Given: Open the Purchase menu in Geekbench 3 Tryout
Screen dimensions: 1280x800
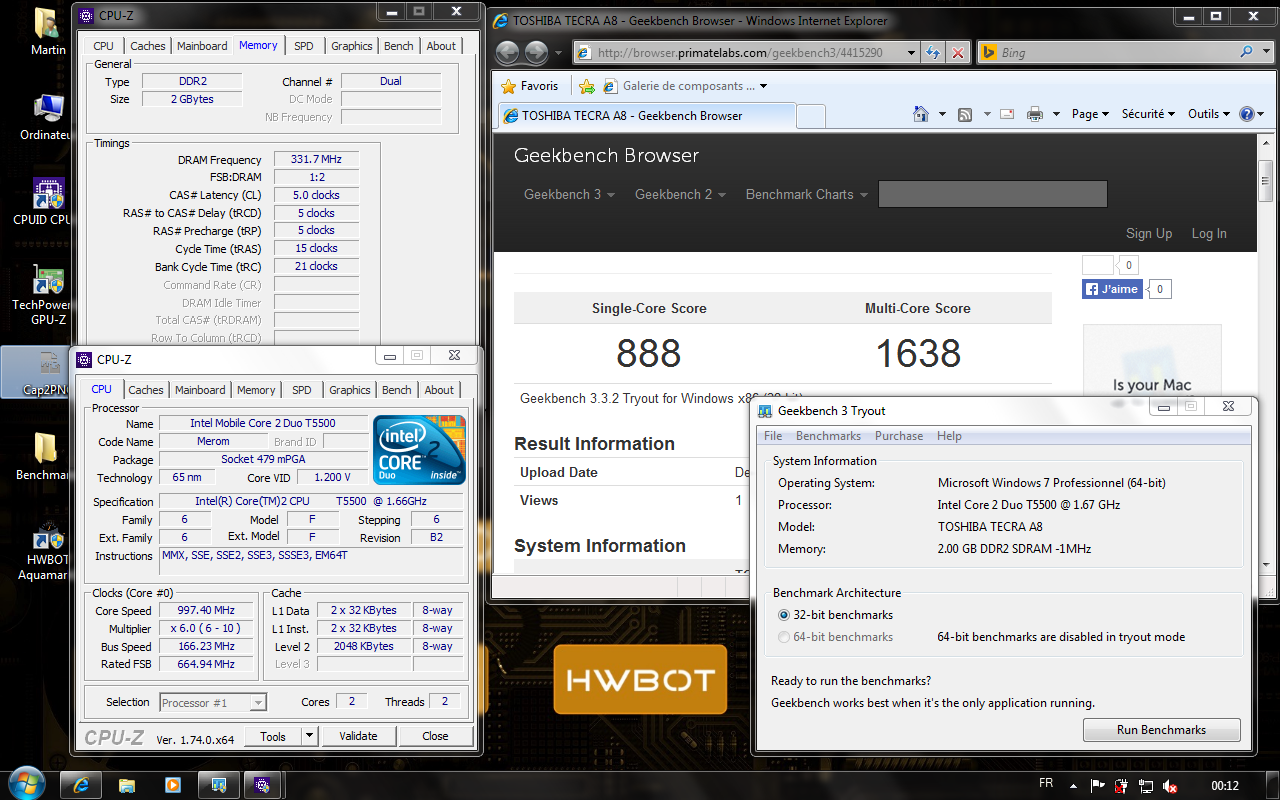Looking at the screenshot, I should pos(899,436).
